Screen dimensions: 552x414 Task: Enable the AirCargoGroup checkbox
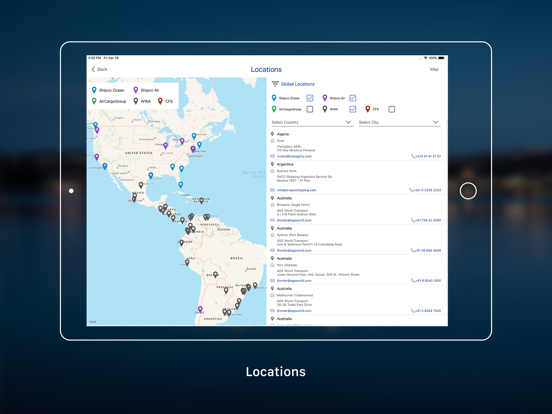coord(309,109)
